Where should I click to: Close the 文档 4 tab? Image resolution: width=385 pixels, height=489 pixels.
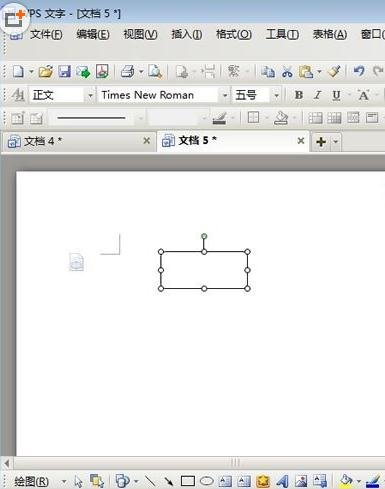[146, 141]
